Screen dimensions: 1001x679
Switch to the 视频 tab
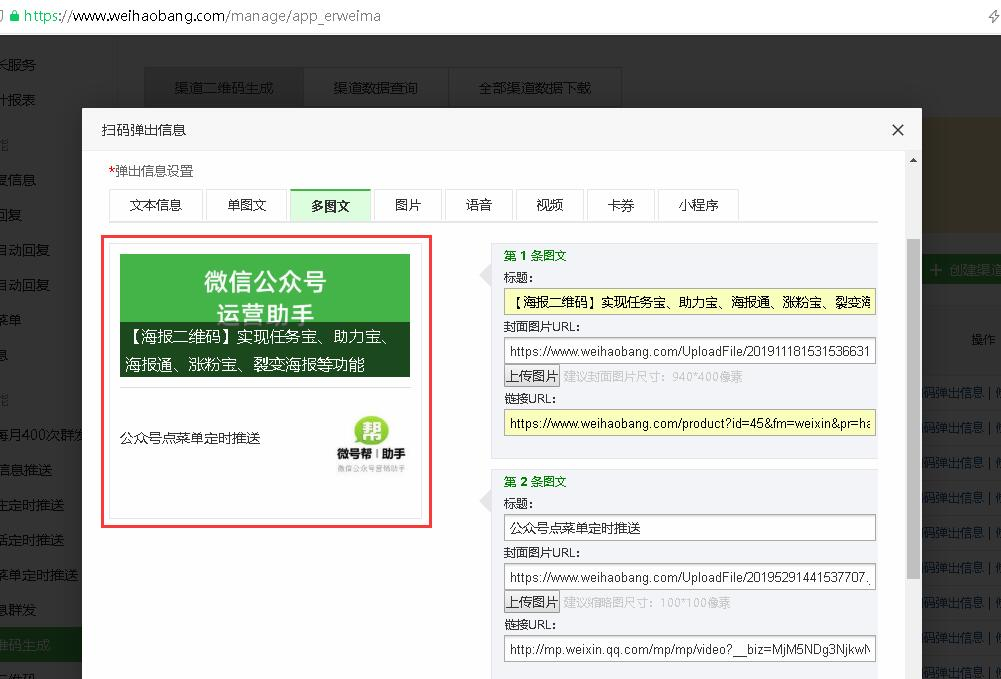(550, 205)
